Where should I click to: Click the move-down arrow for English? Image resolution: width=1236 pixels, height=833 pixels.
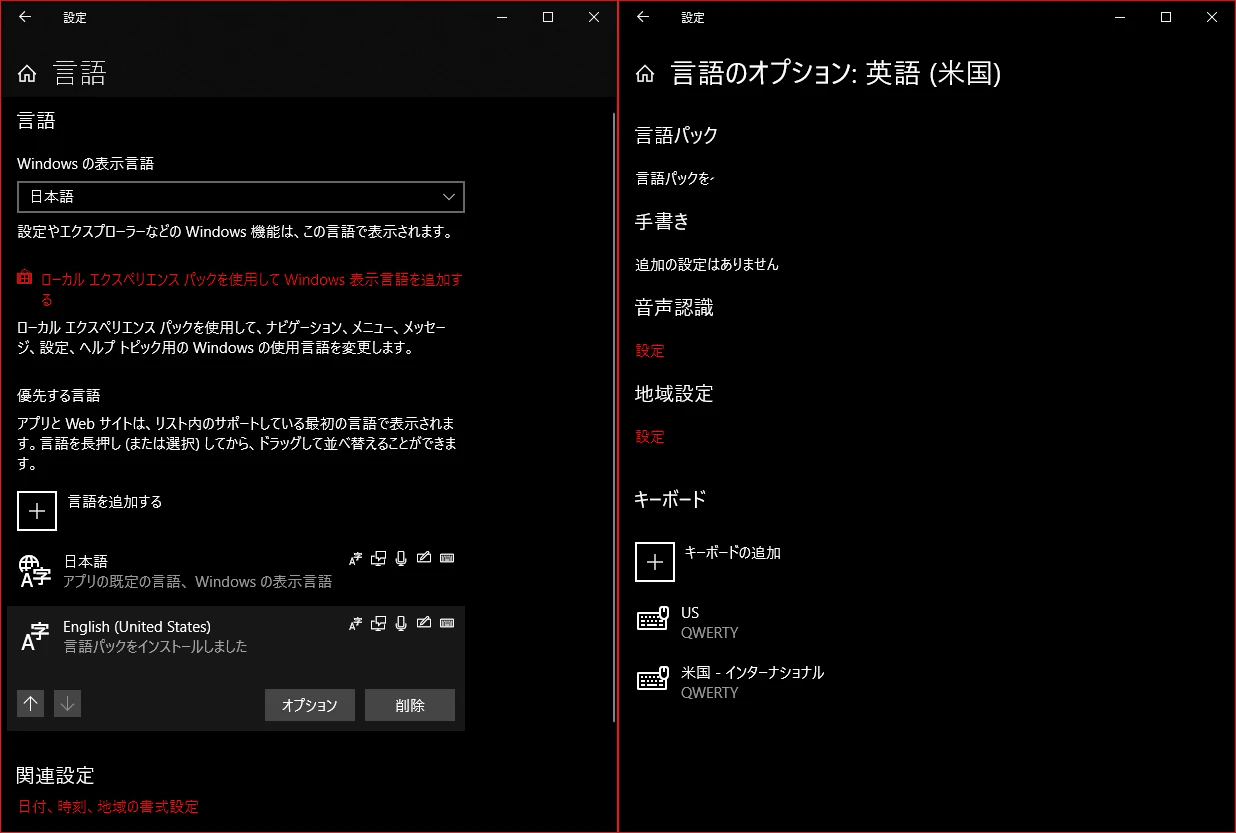[x=67, y=704]
